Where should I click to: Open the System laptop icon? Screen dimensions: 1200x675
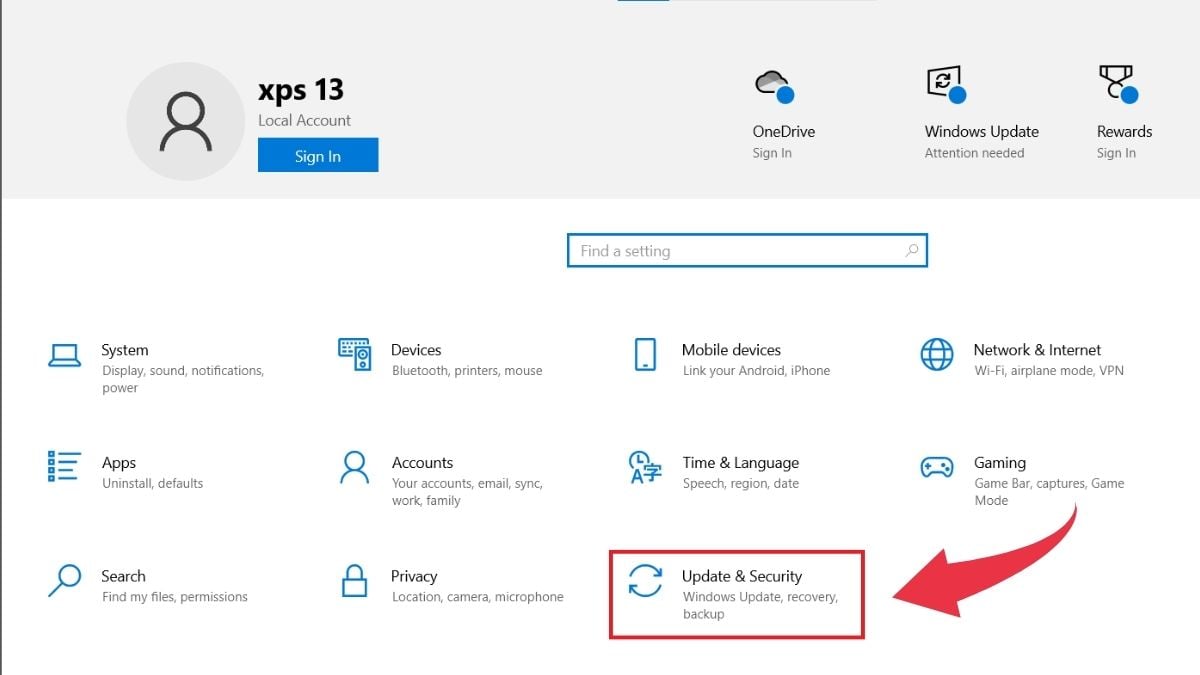[x=64, y=355]
